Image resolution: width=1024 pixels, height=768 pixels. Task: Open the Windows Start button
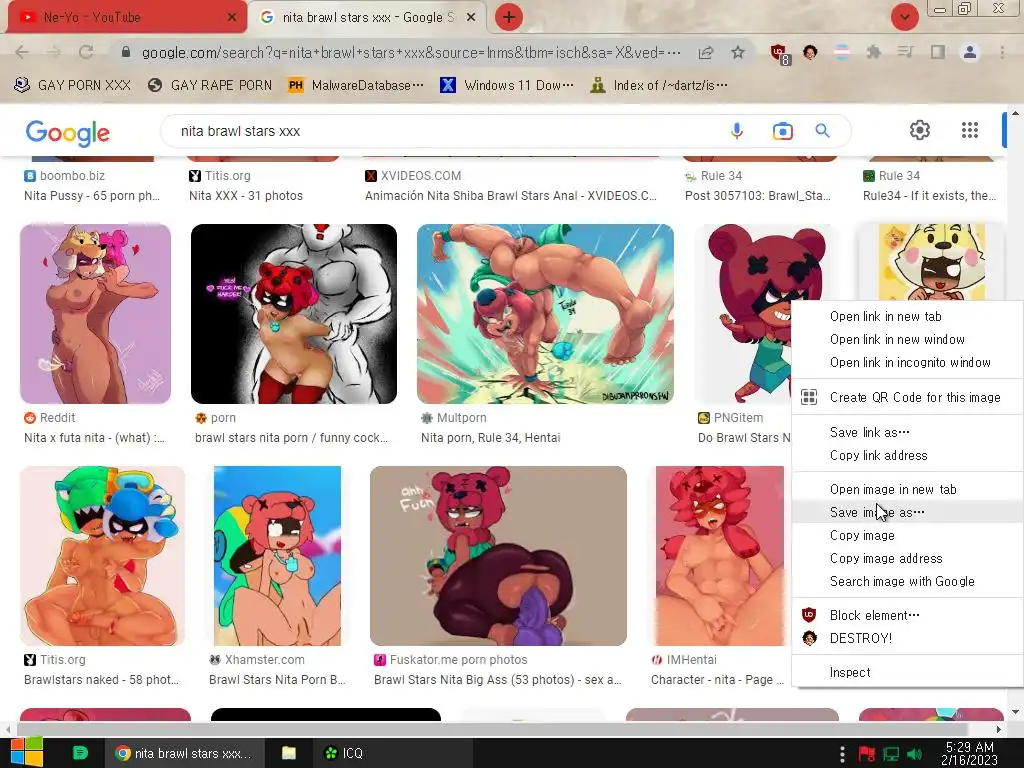[27, 753]
